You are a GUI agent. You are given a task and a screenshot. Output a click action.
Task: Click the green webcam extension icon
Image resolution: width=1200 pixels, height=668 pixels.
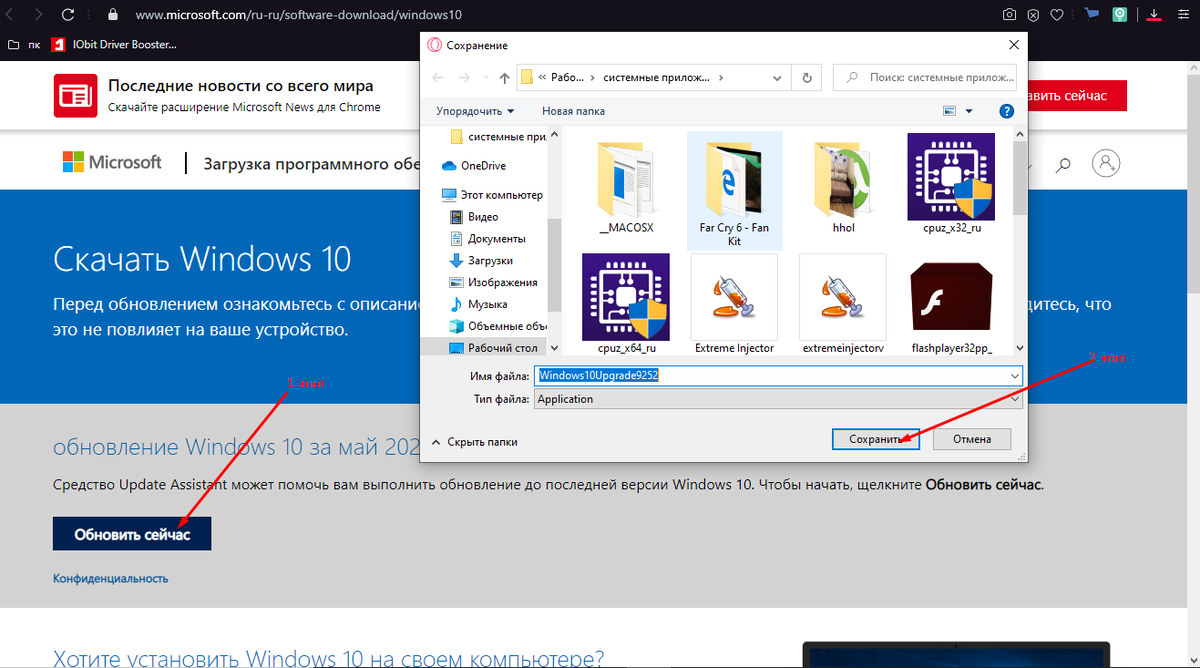[1121, 15]
